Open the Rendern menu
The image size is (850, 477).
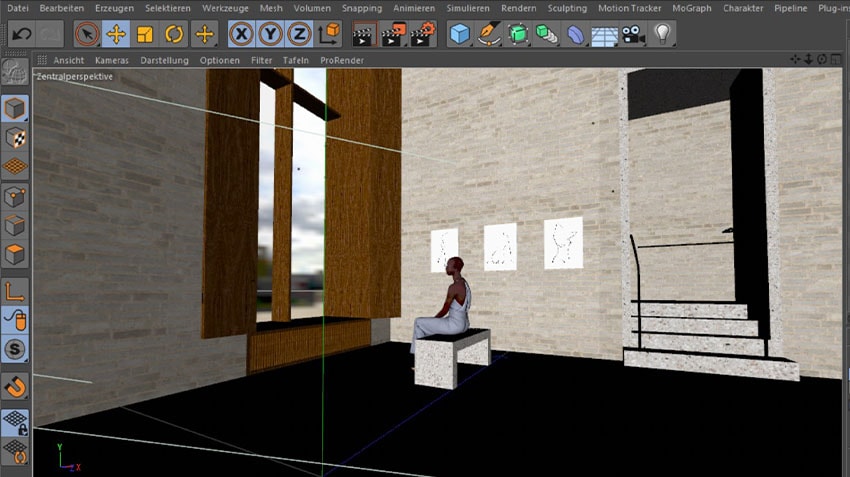[519, 8]
